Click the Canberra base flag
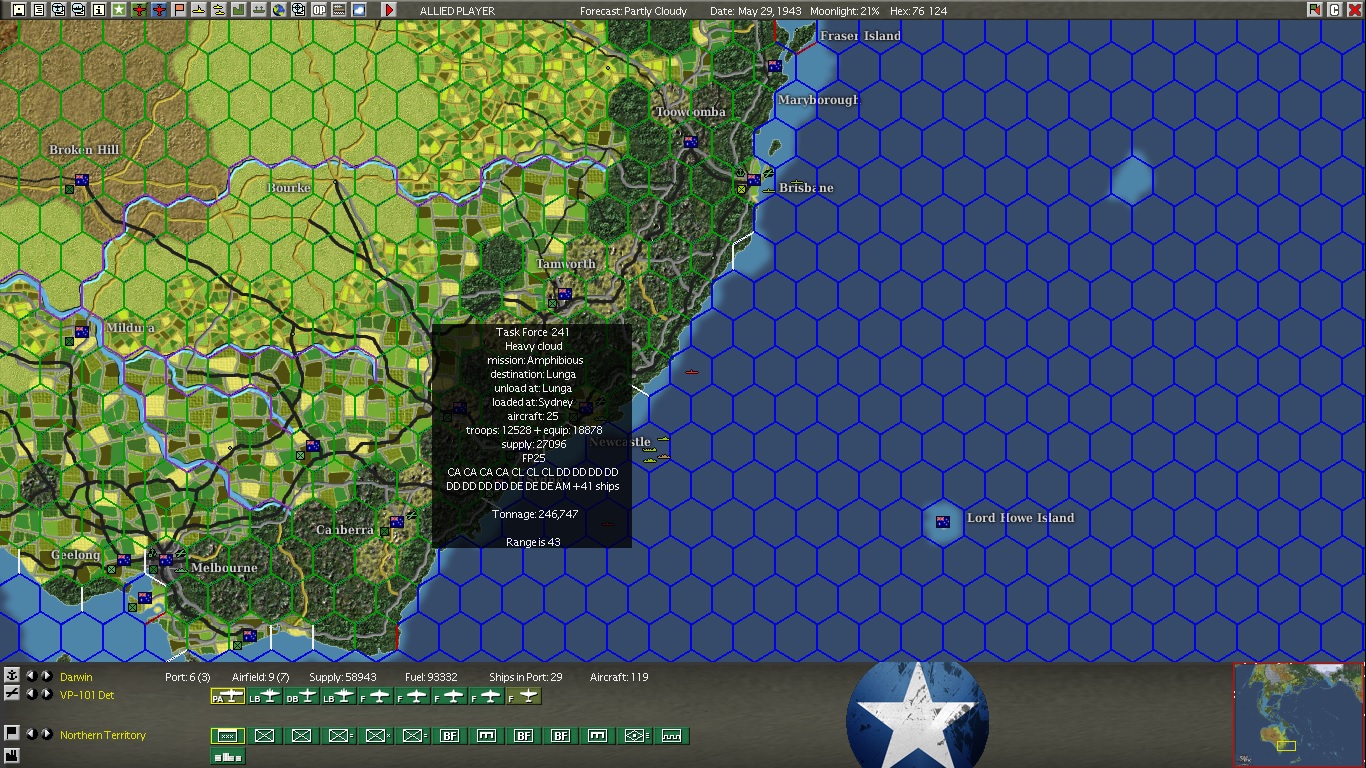The height and width of the screenshot is (768, 1366). coord(397,522)
